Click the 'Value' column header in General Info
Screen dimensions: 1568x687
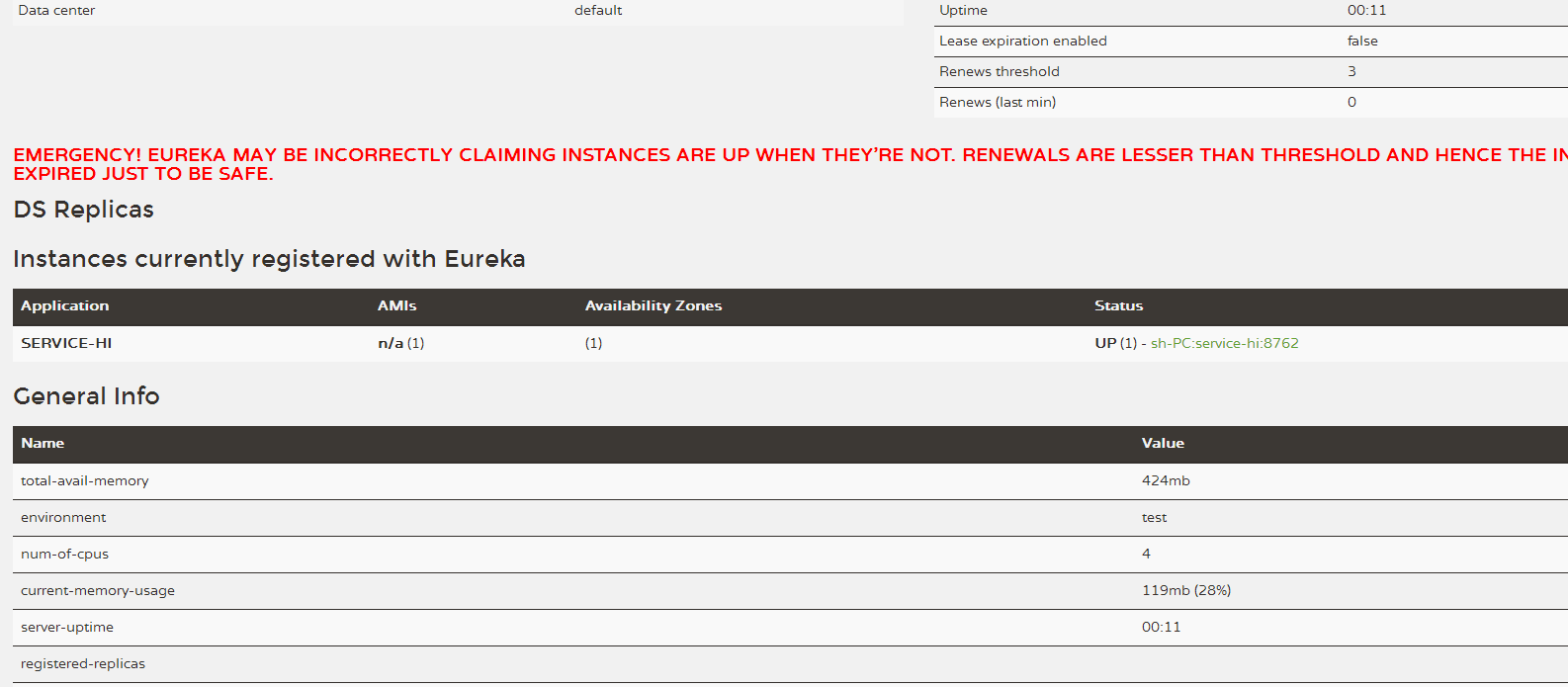1163,443
